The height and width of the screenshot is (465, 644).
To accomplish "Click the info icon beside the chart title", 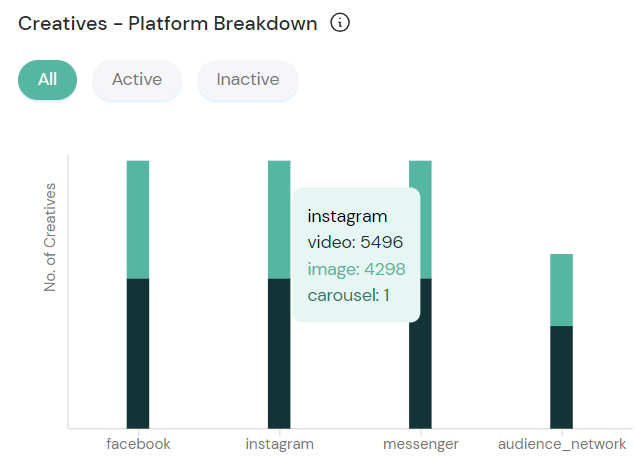I will [340, 23].
